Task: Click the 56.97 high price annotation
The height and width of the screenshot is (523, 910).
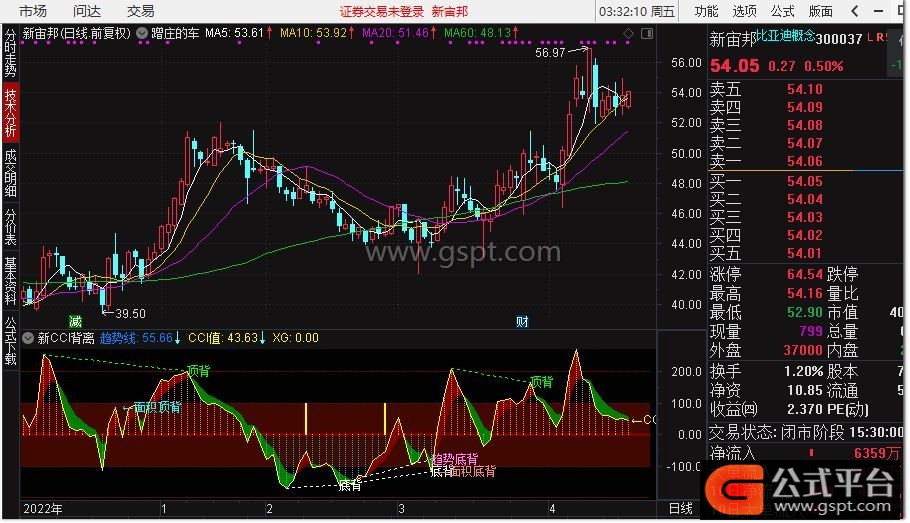Action: tap(550, 53)
